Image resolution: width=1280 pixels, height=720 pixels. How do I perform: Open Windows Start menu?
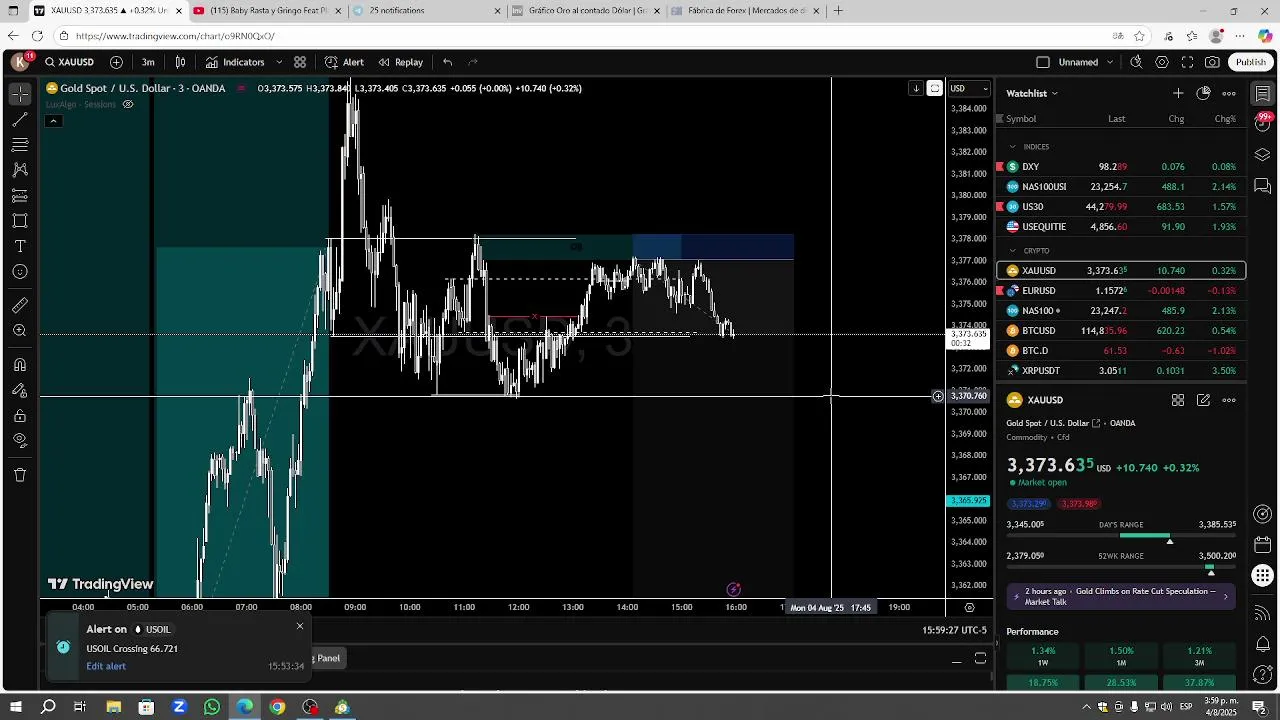click(x=15, y=707)
